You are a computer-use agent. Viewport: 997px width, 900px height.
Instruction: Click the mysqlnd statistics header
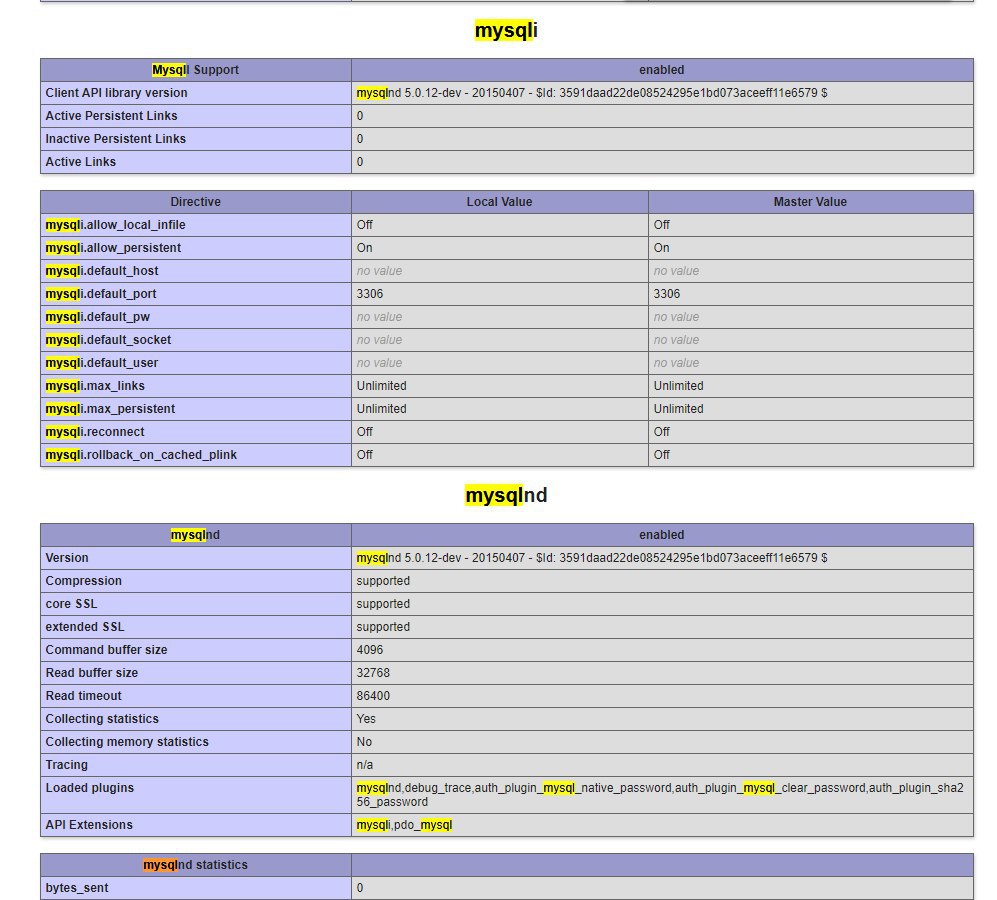coord(195,865)
